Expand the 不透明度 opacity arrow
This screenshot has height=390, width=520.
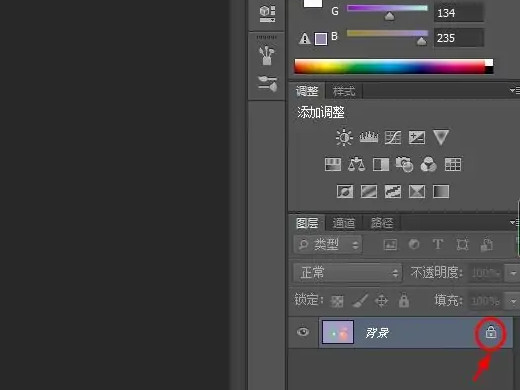click(513, 273)
